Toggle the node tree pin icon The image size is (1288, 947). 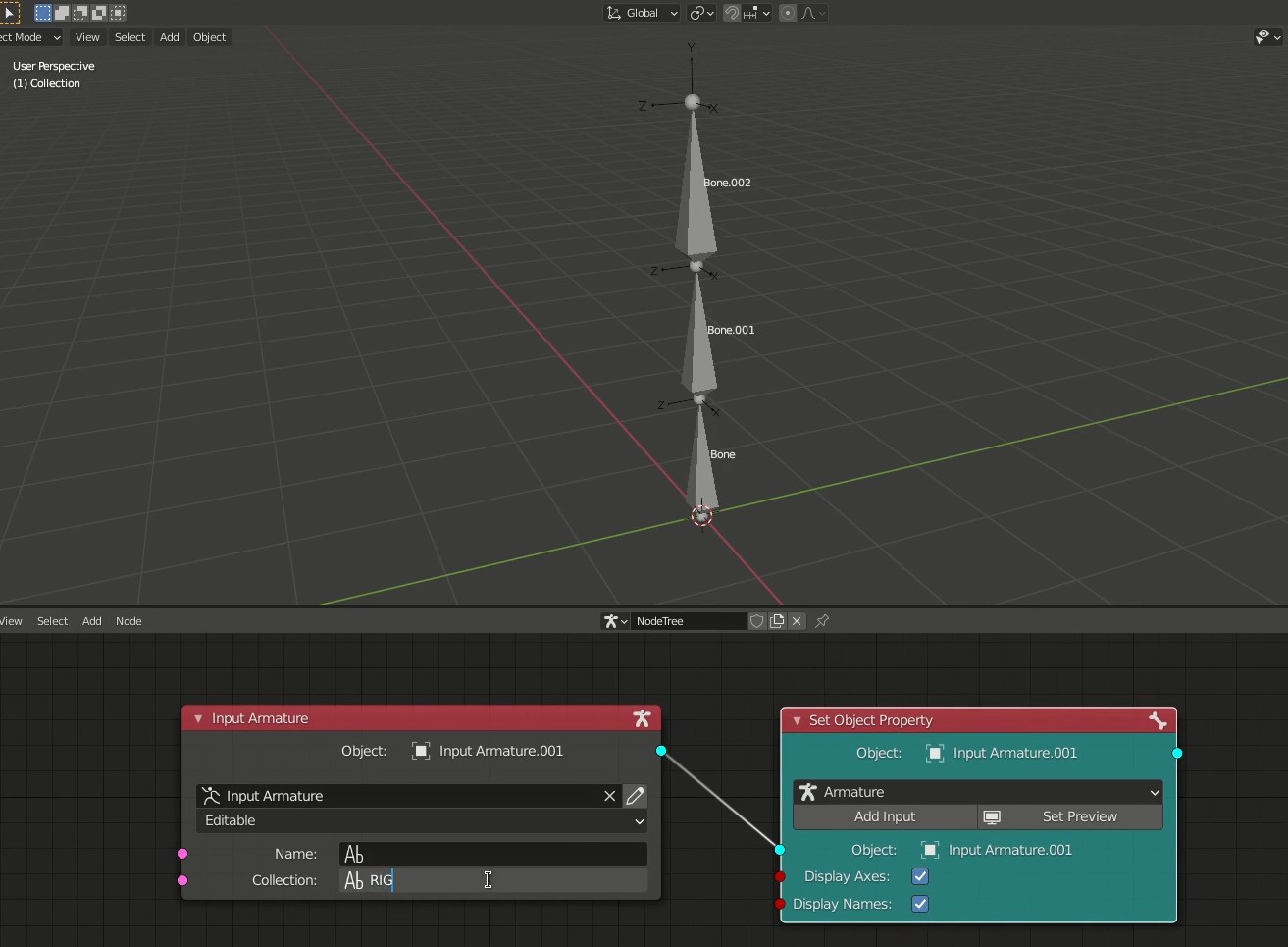[822, 621]
